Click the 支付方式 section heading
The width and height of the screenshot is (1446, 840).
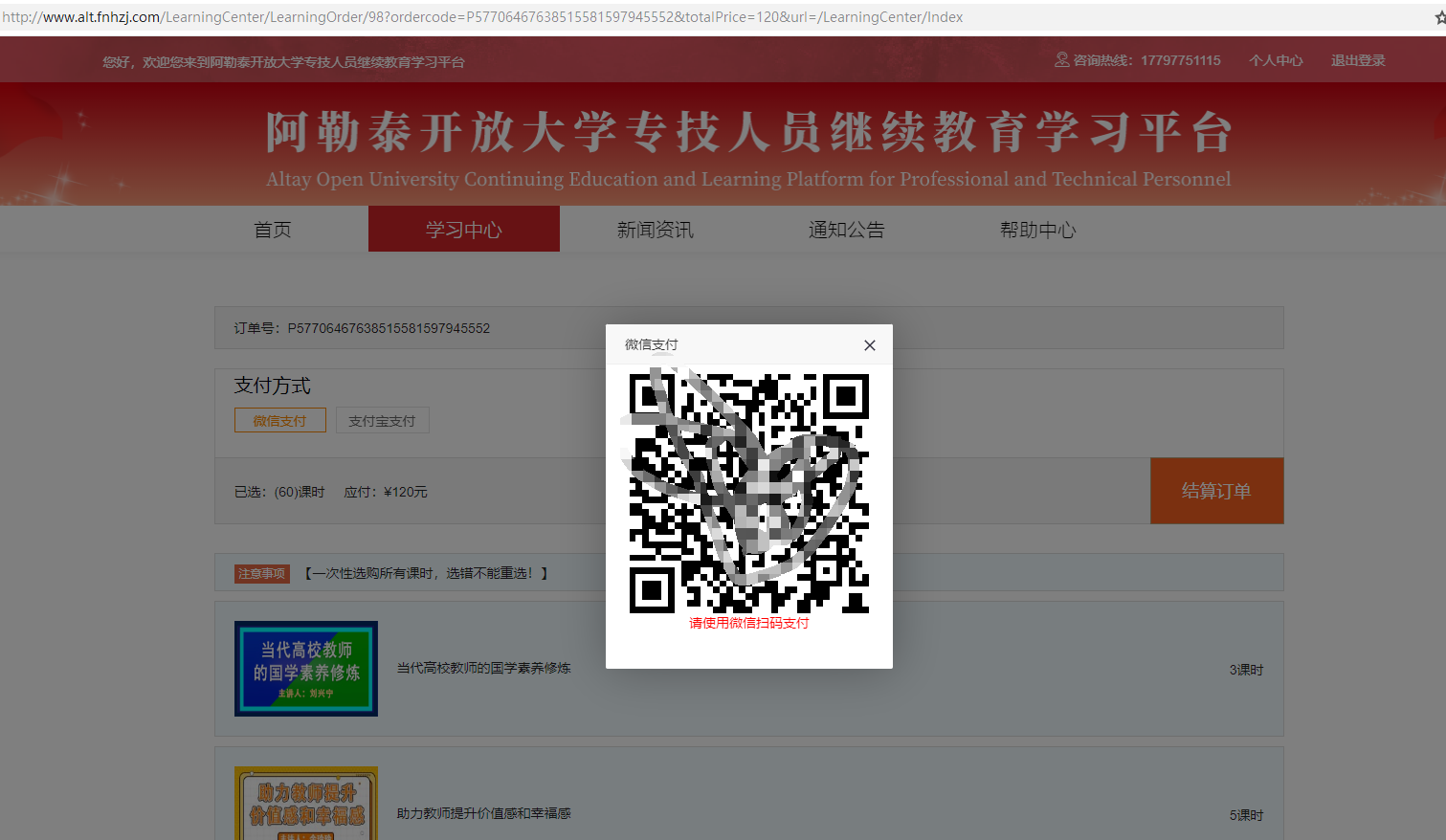pyautogui.click(x=273, y=386)
